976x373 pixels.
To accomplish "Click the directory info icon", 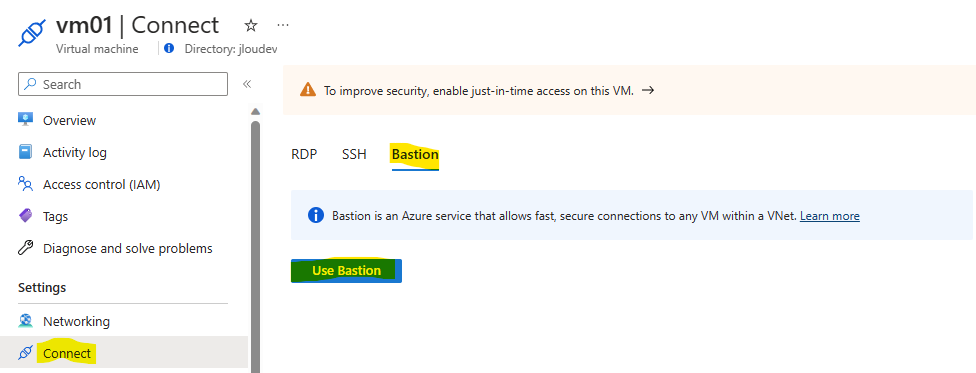I will coord(170,49).
